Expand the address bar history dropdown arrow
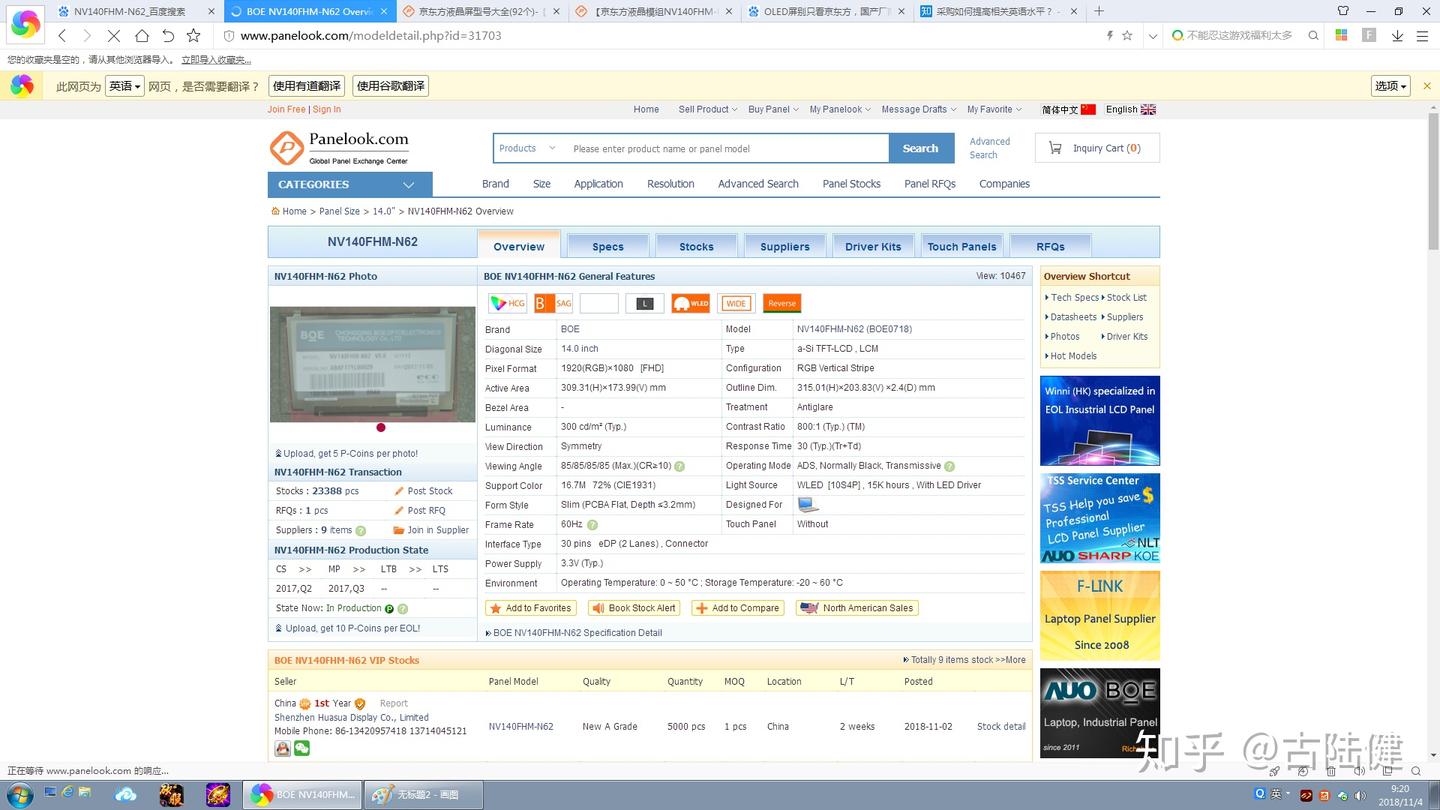The image size is (1440, 810). click(1152, 35)
